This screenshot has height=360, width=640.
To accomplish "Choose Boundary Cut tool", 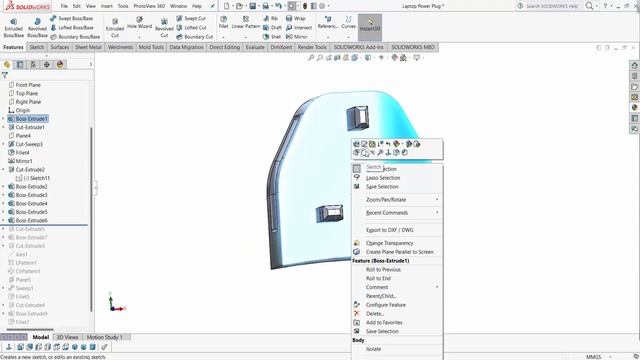I will click(x=195, y=36).
